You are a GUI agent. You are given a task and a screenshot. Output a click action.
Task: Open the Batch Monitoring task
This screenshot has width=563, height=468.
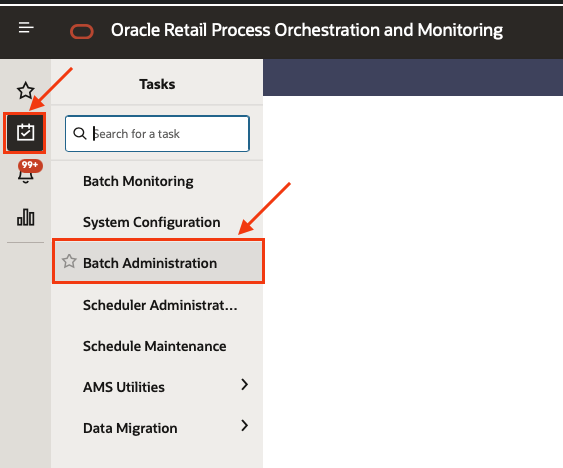pos(138,181)
